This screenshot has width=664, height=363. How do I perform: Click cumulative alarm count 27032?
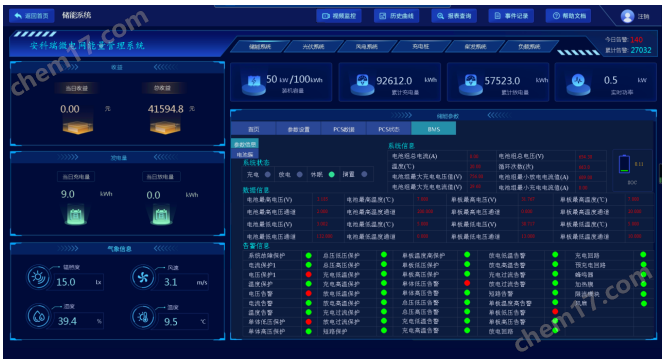(x=641, y=50)
